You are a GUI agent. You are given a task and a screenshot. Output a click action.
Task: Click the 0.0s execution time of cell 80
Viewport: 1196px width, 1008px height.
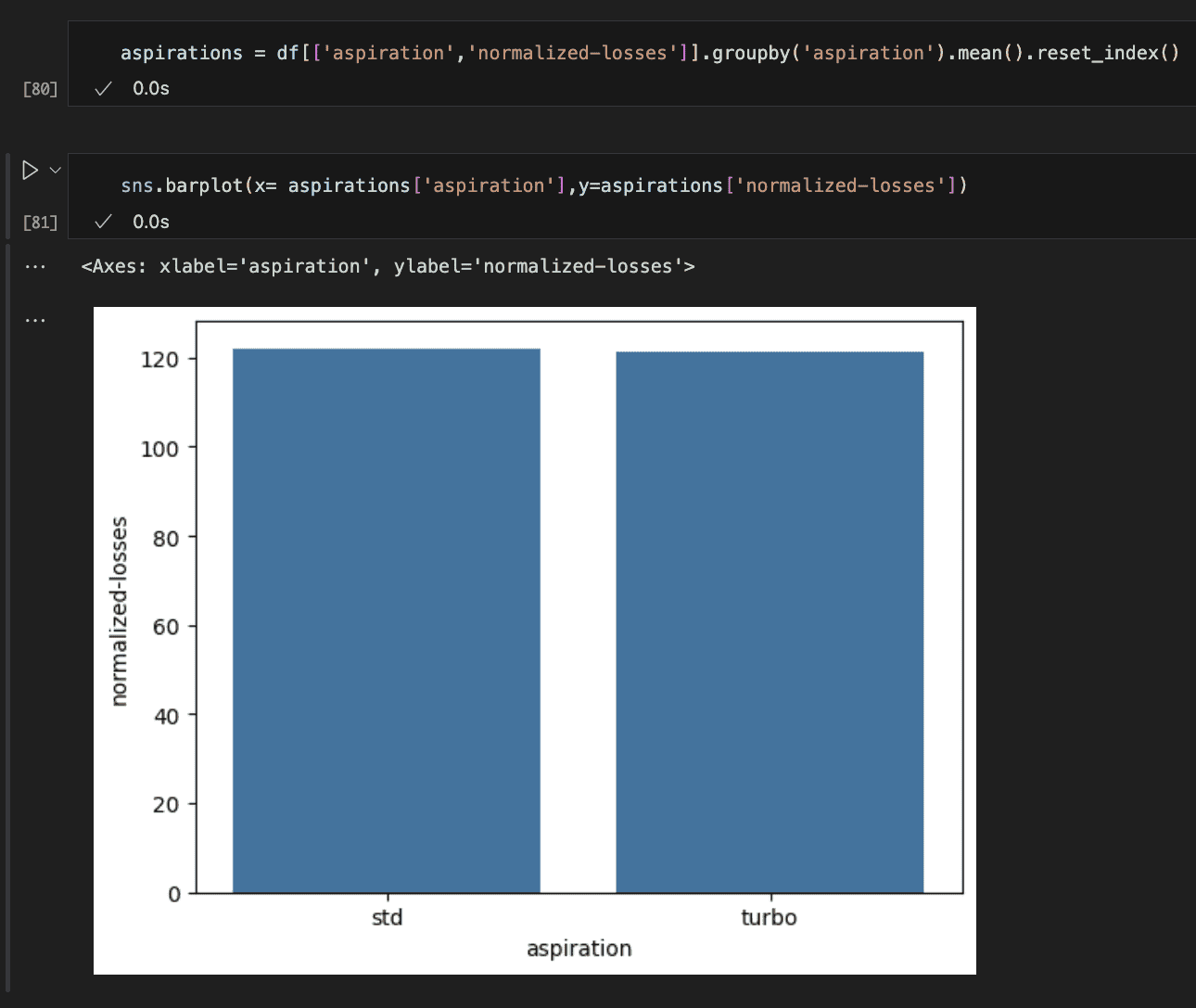[x=151, y=89]
